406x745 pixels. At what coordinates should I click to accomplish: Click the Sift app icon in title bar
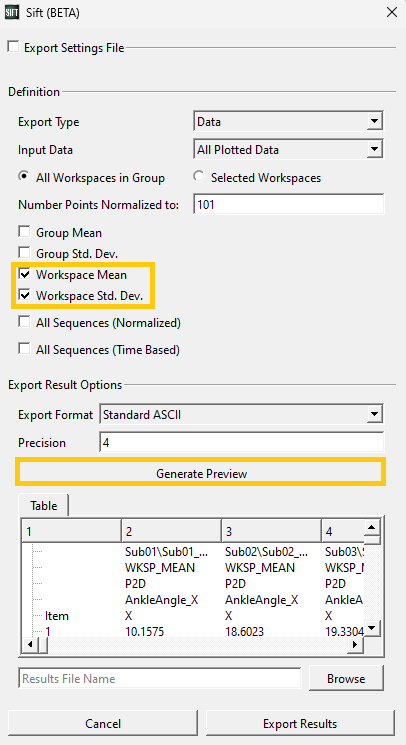12,12
